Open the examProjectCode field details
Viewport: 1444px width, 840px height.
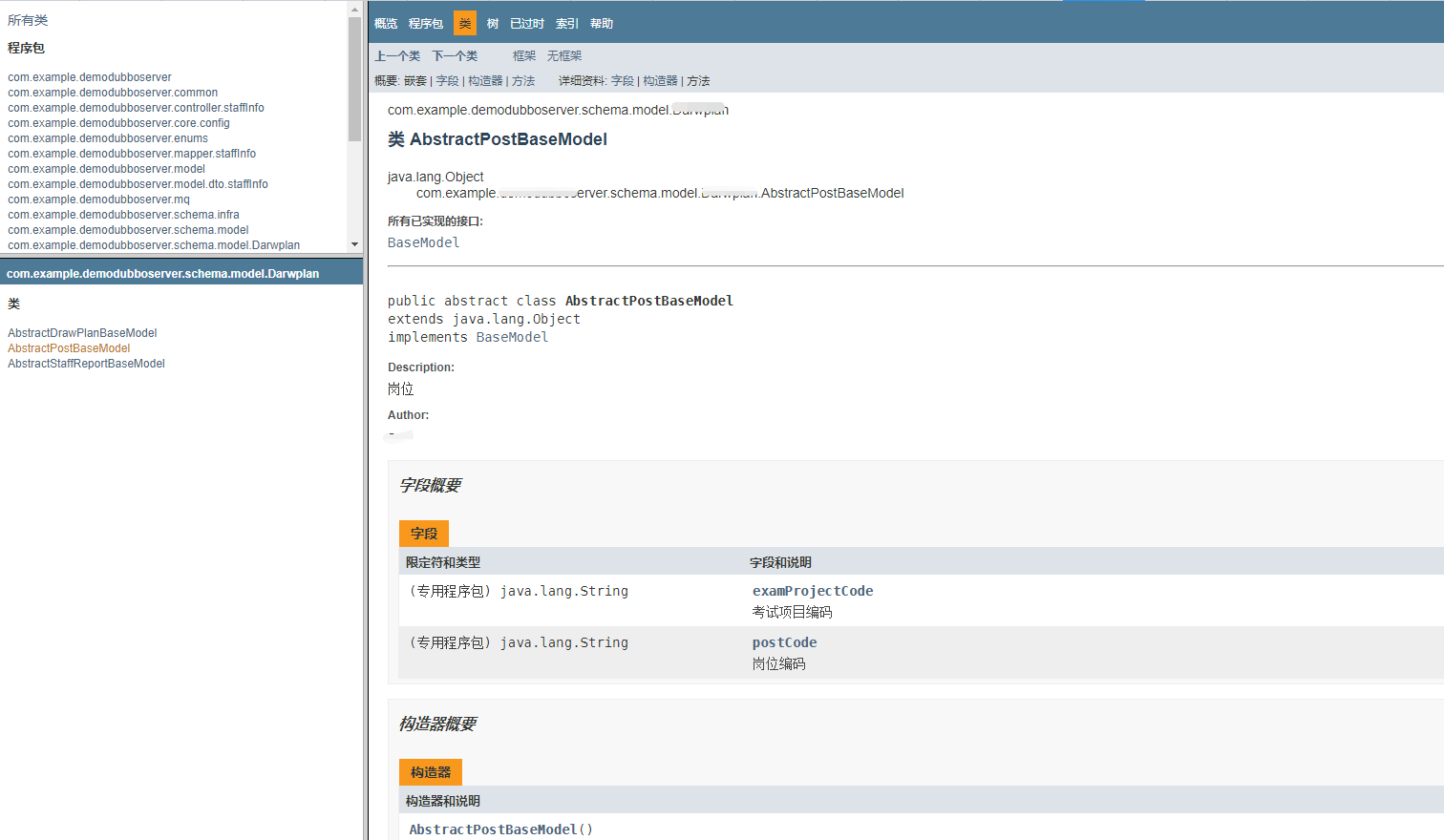point(813,590)
